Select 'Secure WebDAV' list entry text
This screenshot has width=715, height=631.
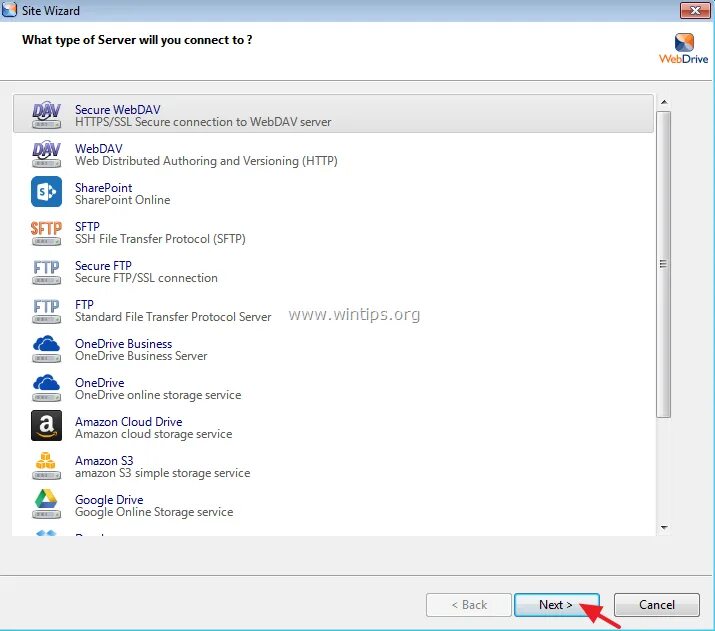[x=118, y=110]
